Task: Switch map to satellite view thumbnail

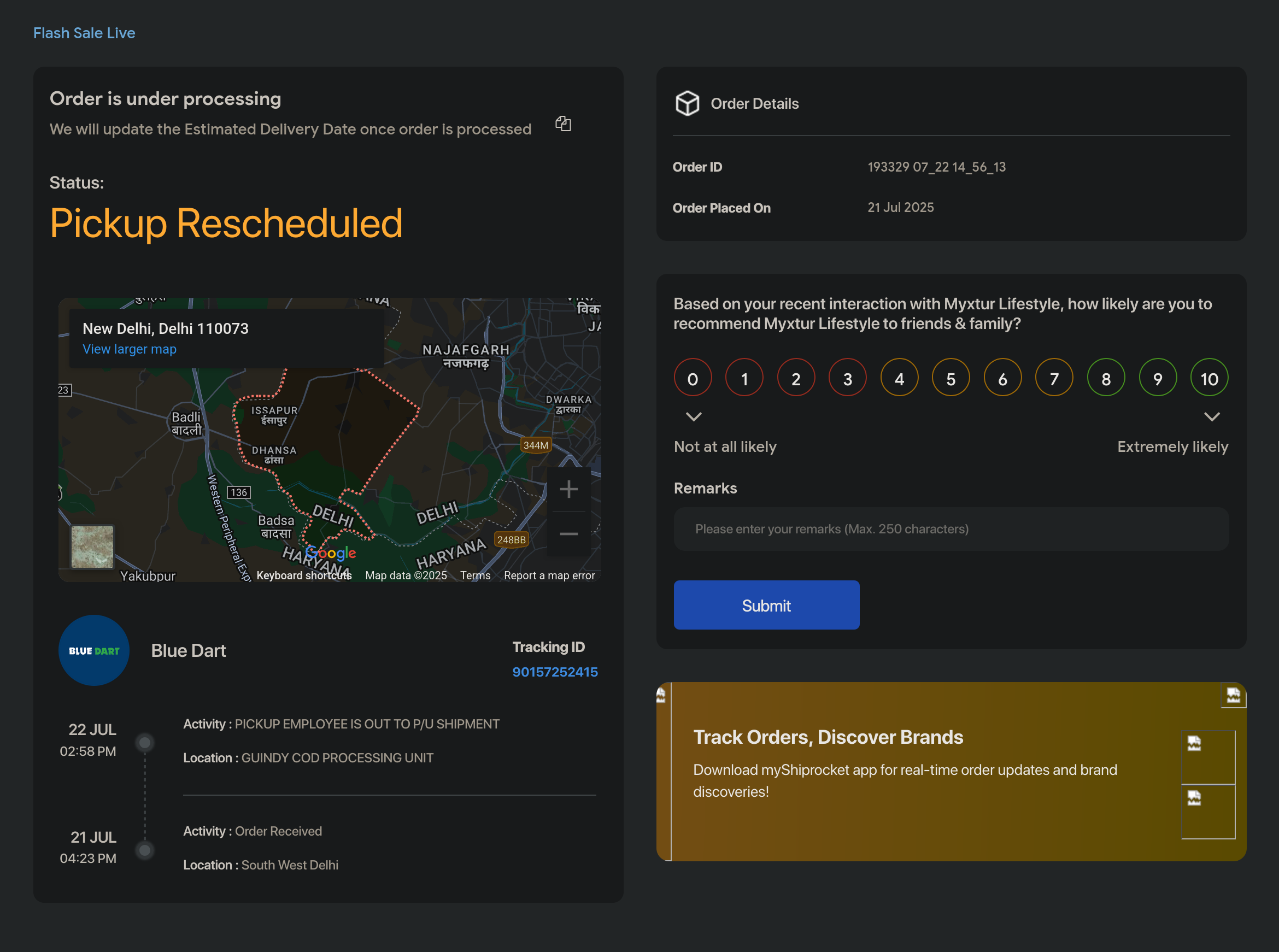Action: (x=92, y=547)
